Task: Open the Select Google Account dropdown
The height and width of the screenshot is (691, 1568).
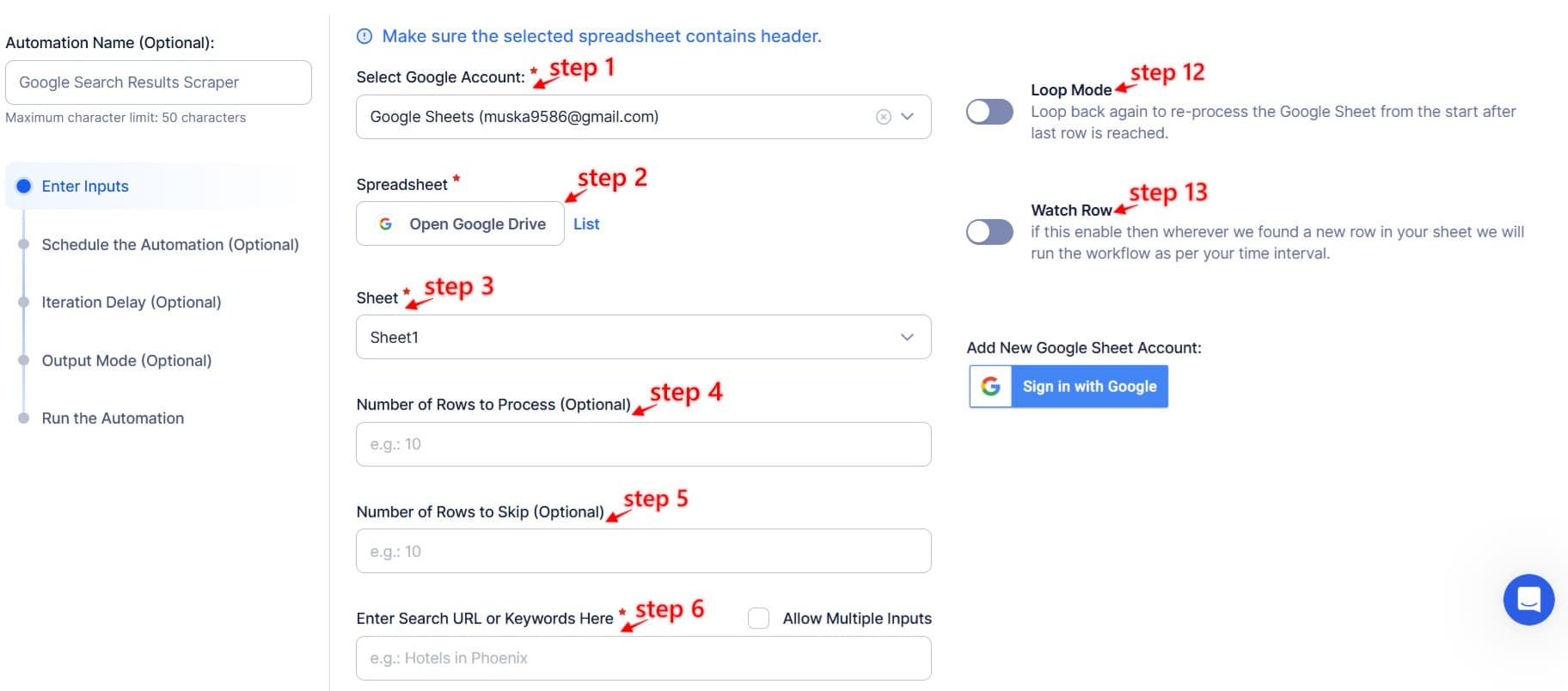Action: (x=907, y=116)
